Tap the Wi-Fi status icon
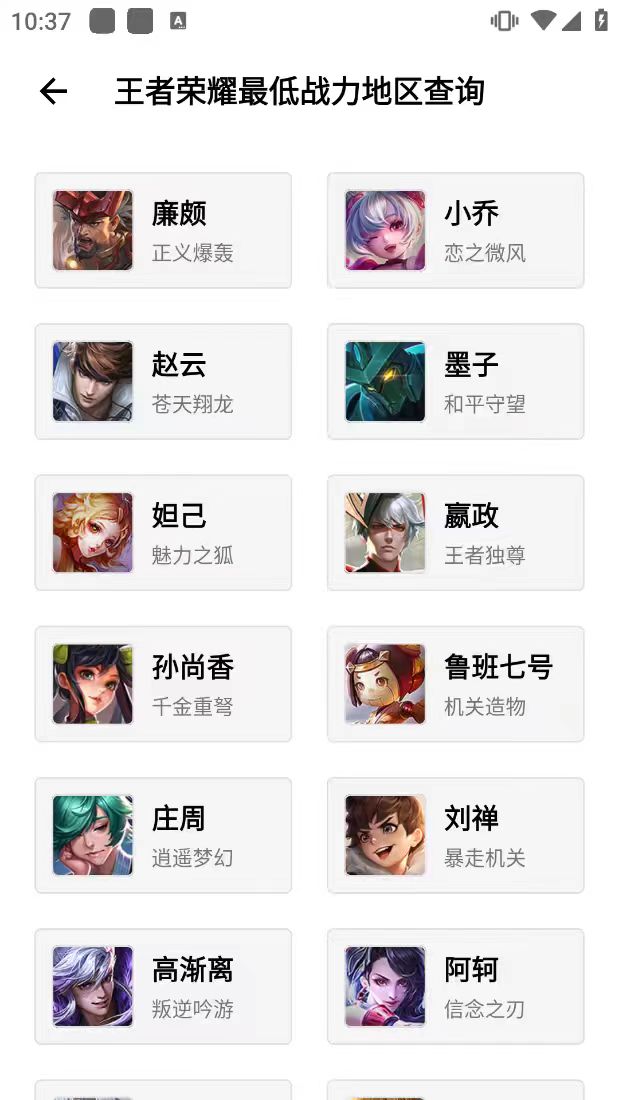This screenshot has height=1100, width=619. point(543,20)
